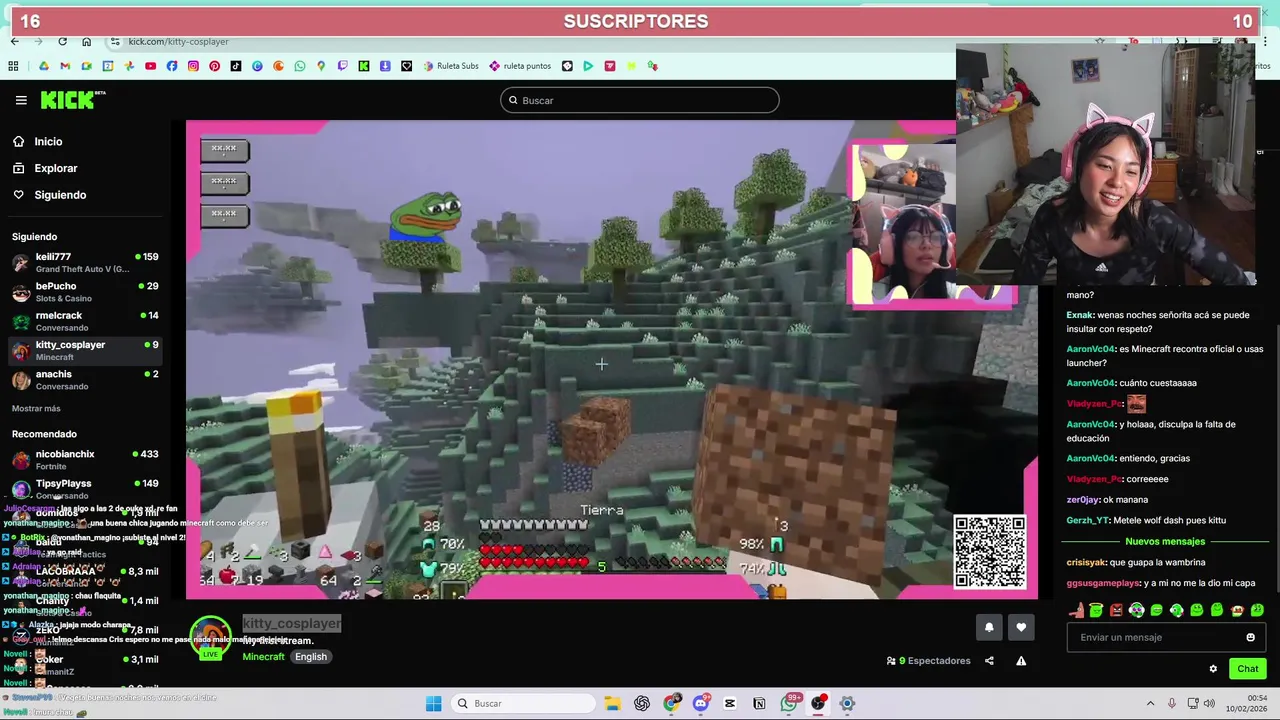Open anachis channel in sidebar
The height and width of the screenshot is (720, 1280).
pyautogui.click(x=85, y=380)
